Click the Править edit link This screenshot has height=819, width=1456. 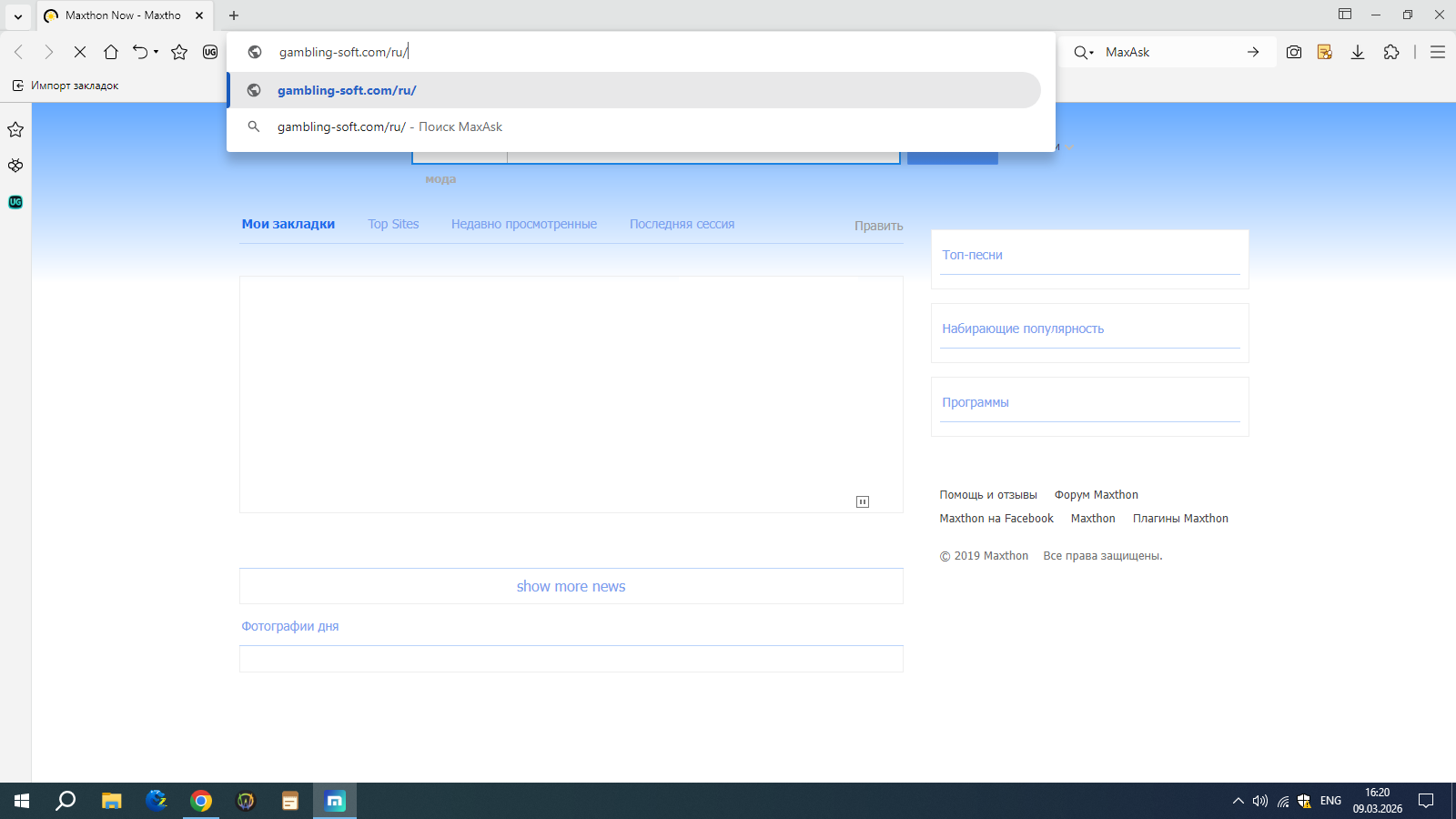pyautogui.click(x=879, y=226)
